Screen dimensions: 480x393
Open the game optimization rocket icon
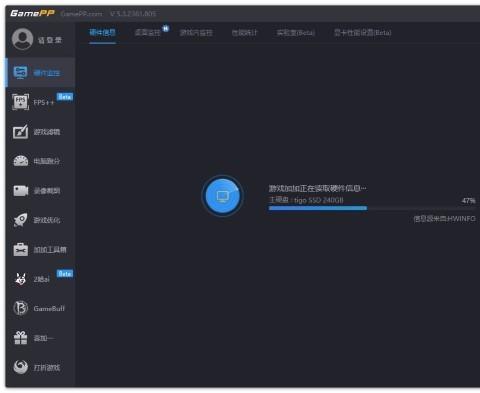pyautogui.click(x=20, y=220)
